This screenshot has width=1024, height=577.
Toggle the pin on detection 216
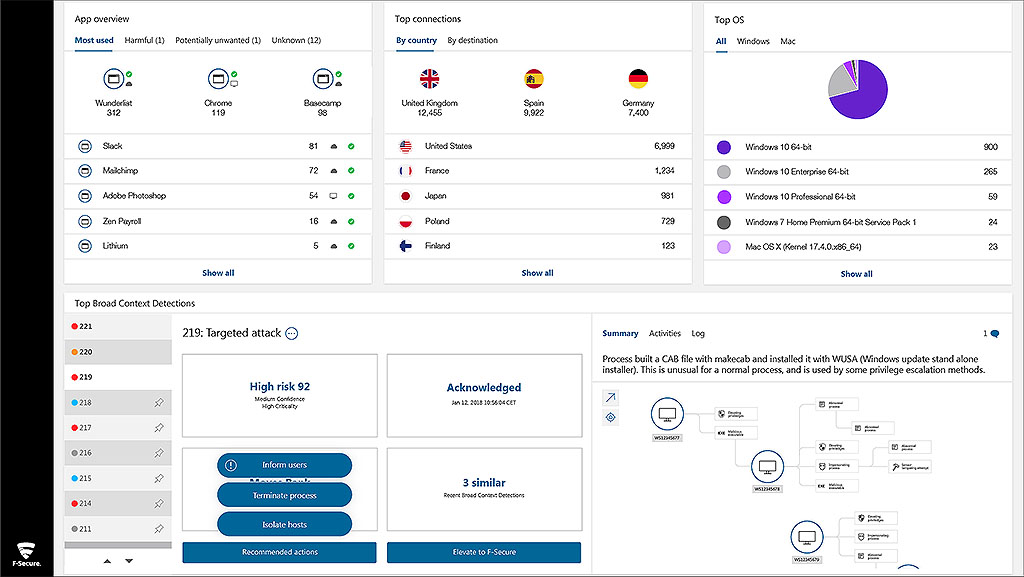point(158,453)
